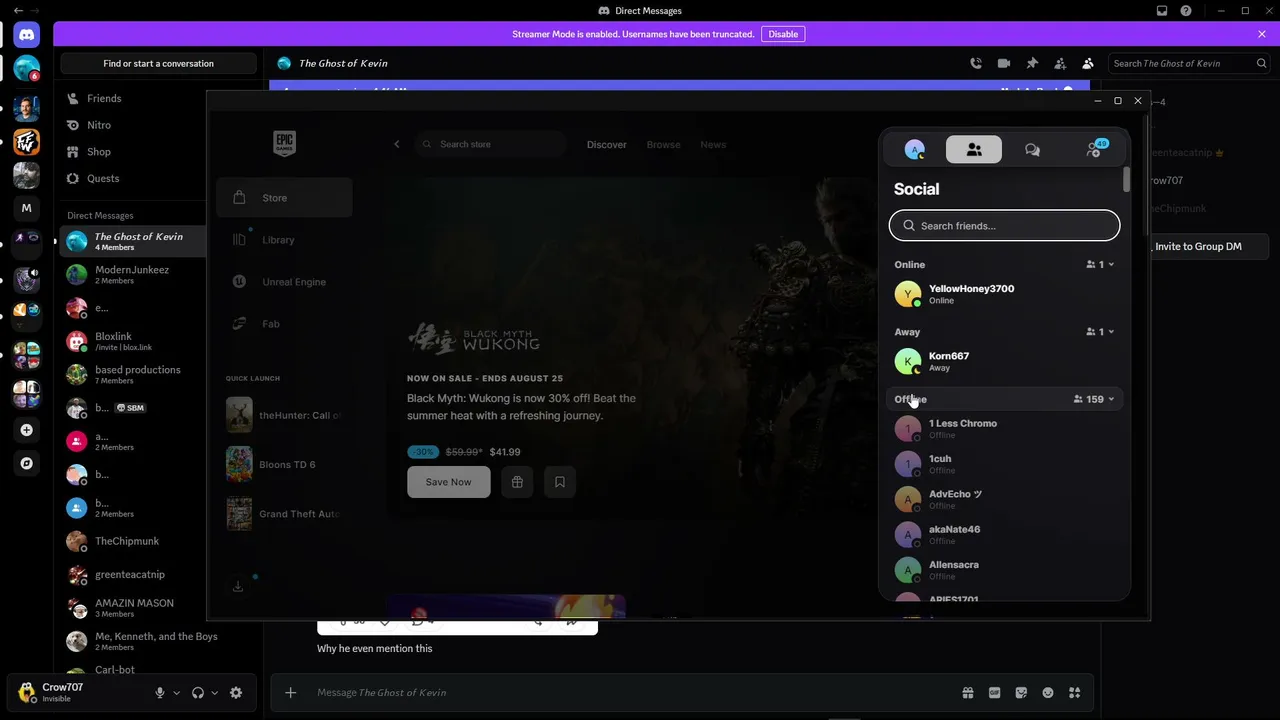Toggle the Discord member list
The image size is (1280, 720).
[1088, 63]
